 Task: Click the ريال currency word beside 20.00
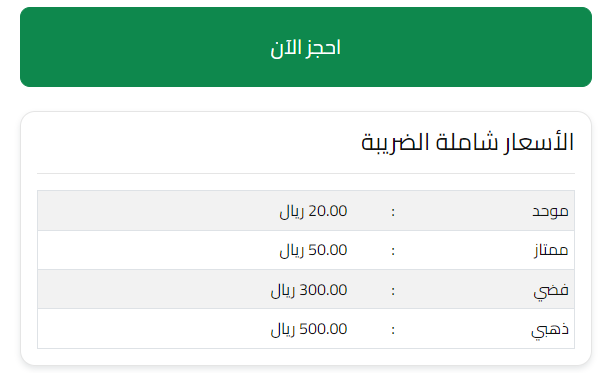coord(292,212)
